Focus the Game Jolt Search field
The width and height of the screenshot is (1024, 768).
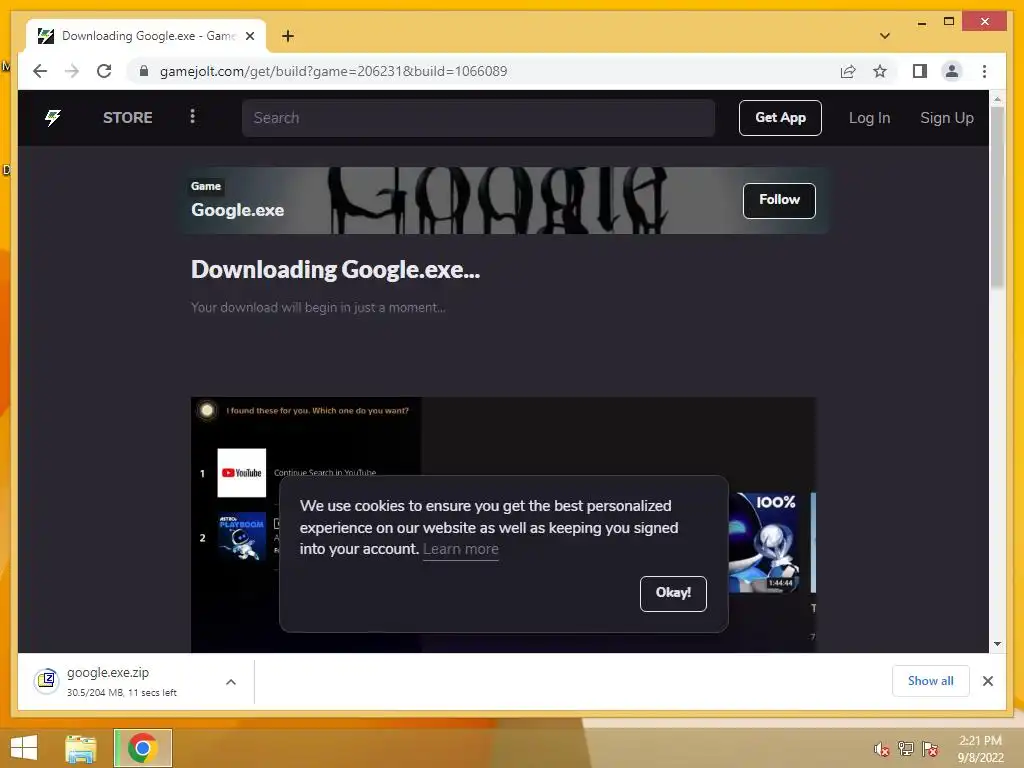click(x=478, y=118)
